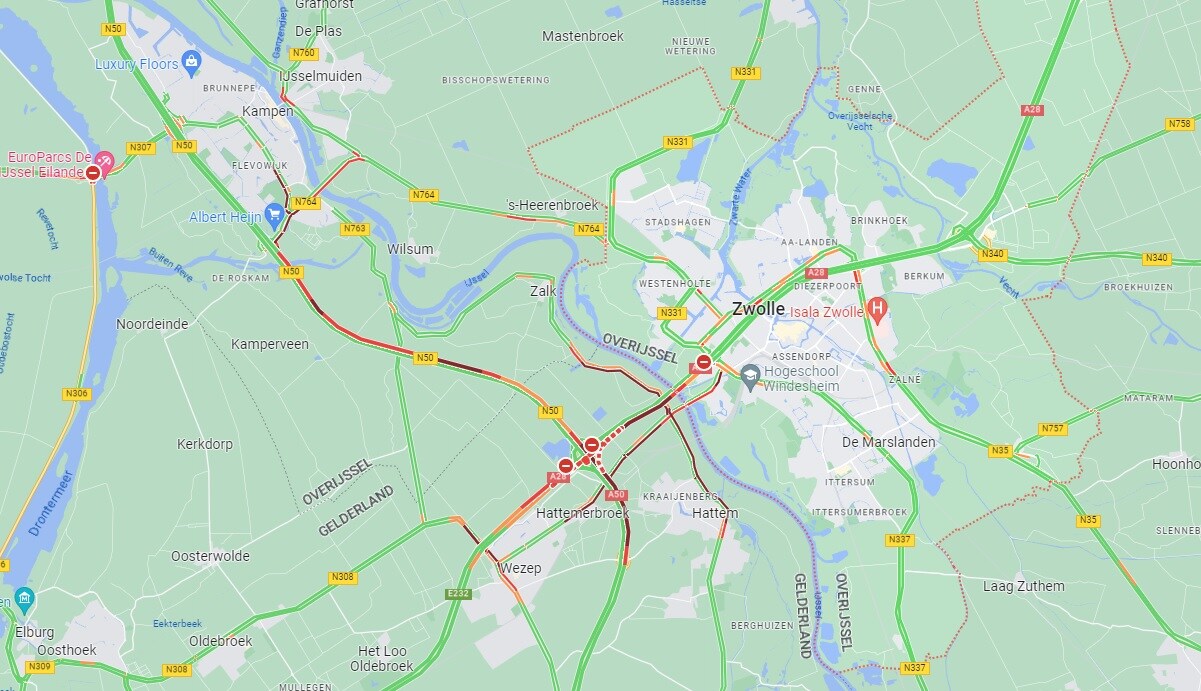Open the EuroParcs De IJssel Eilanden pin
1201x691 pixels.
[106, 160]
